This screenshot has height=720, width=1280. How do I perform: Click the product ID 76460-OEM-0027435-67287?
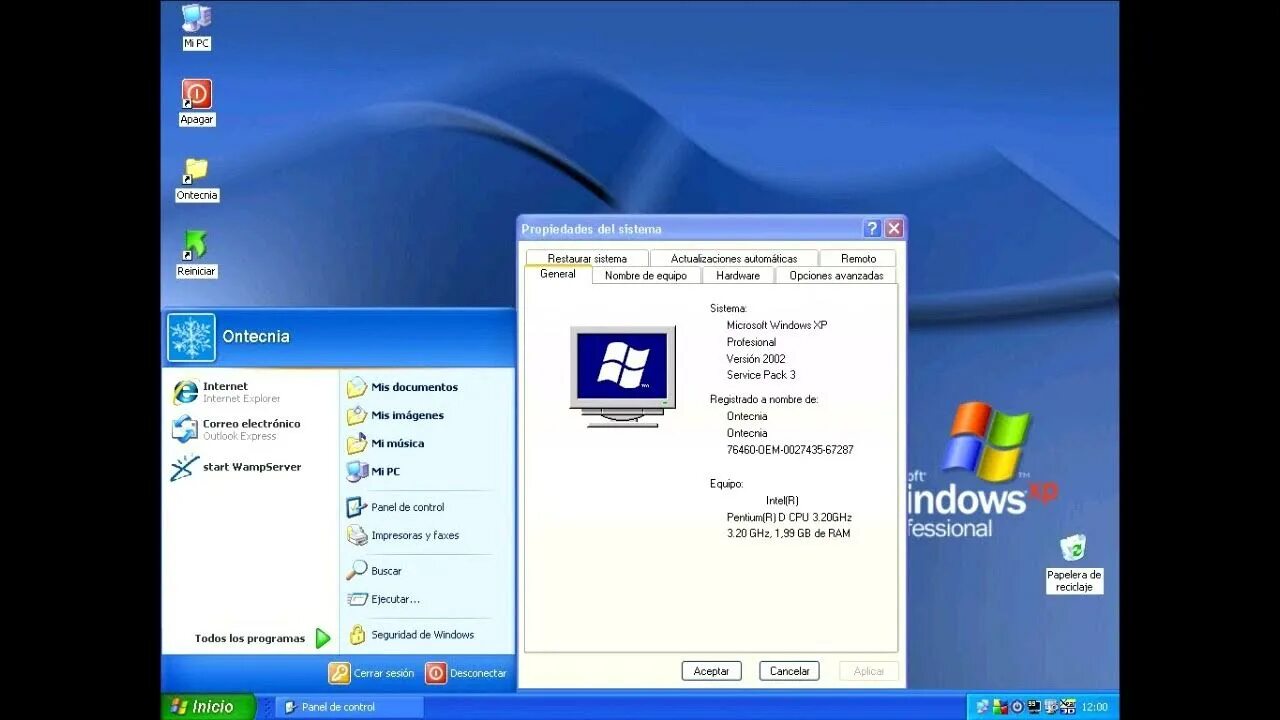click(x=790, y=450)
